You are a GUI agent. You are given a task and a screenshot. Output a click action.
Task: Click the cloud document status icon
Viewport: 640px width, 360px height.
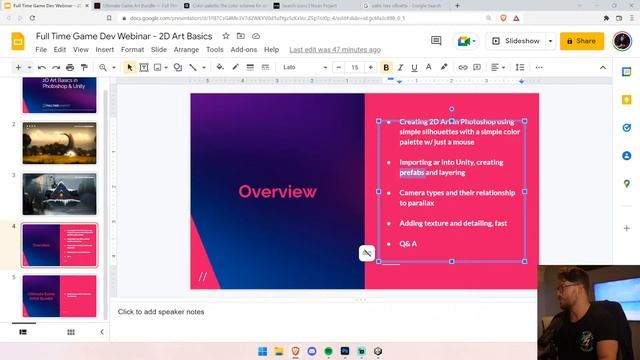click(x=256, y=36)
